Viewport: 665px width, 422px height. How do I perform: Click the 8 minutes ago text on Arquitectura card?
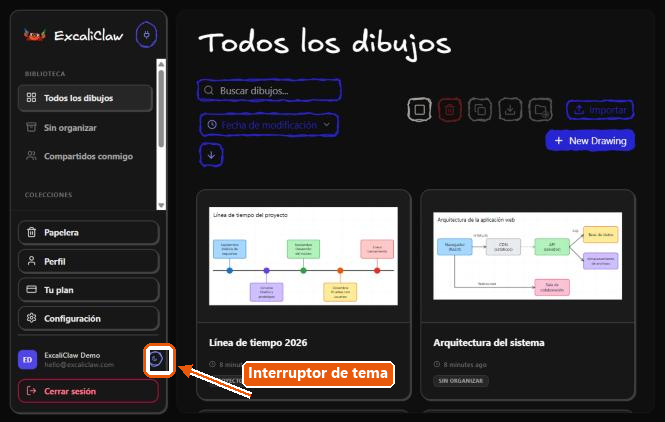[465, 364]
